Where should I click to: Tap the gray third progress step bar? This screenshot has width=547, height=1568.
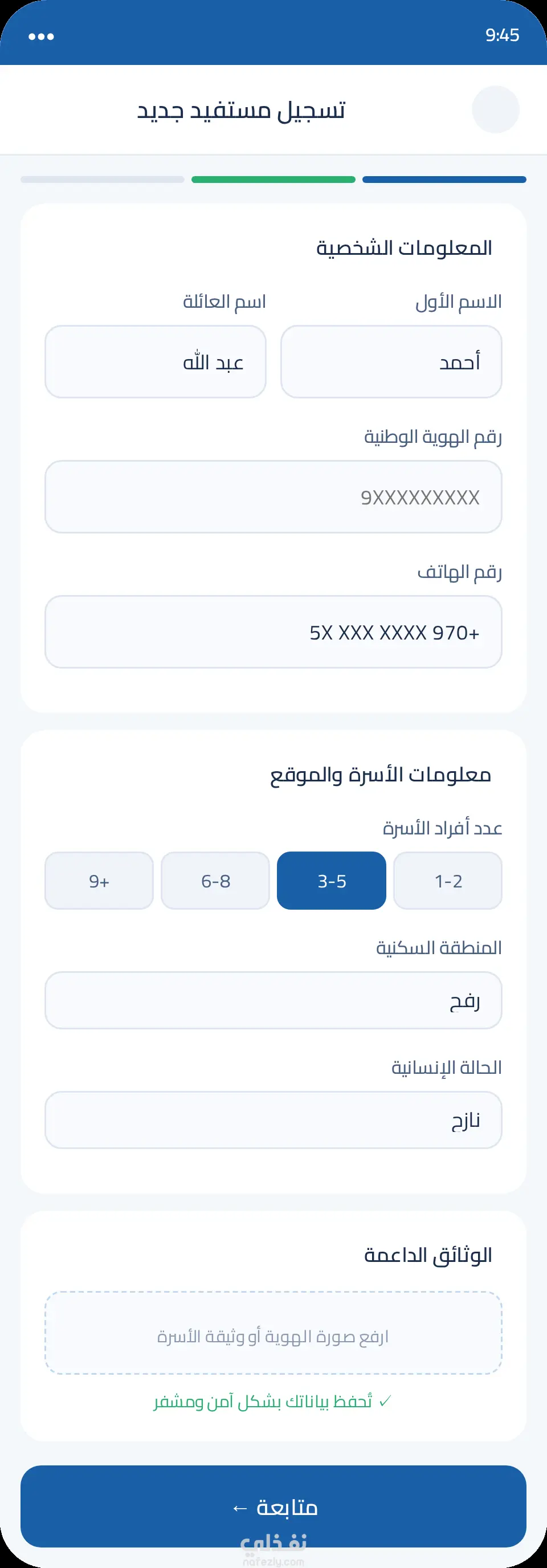(102, 180)
